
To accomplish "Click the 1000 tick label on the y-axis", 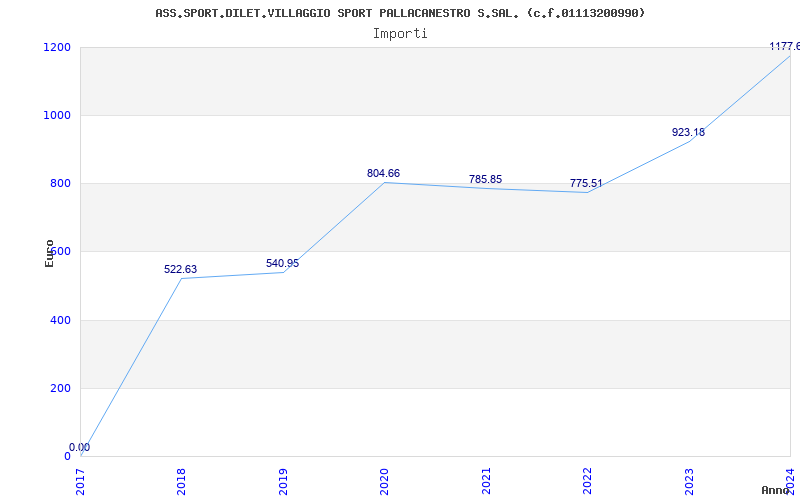I will pos(56,115).
